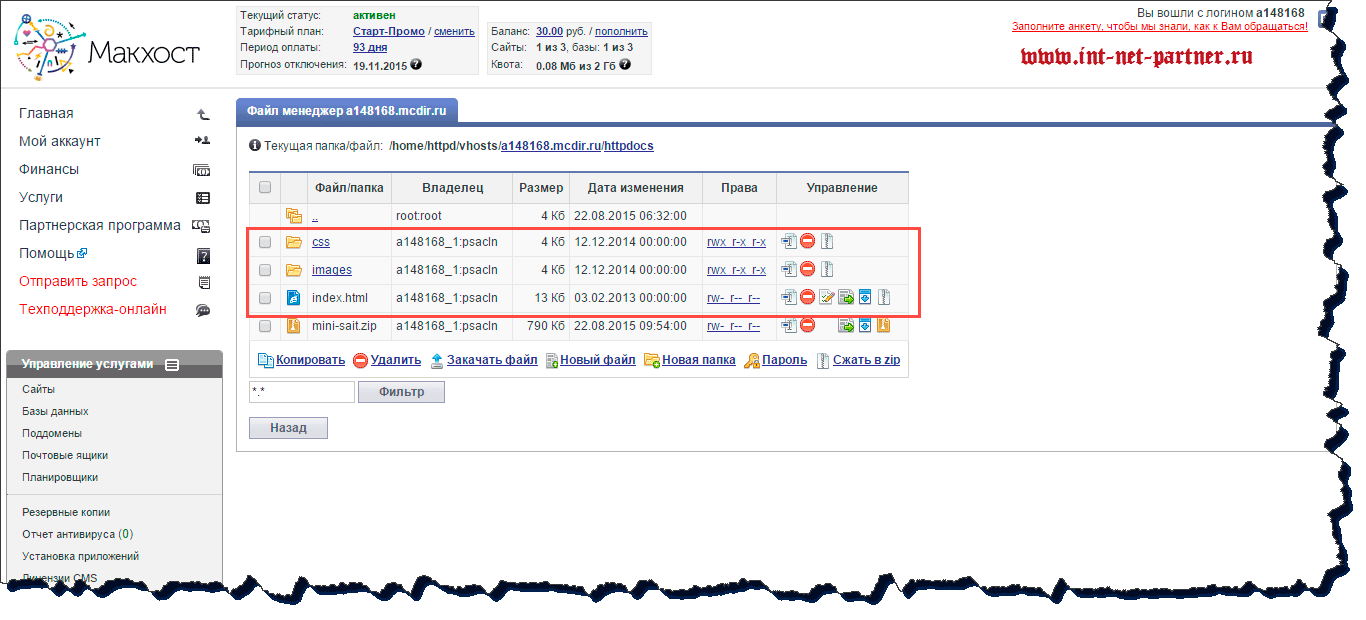Viewport: 1366px width, 620px height.
Task: Delete the css folder using its red icon
Action: pos(807,241)
